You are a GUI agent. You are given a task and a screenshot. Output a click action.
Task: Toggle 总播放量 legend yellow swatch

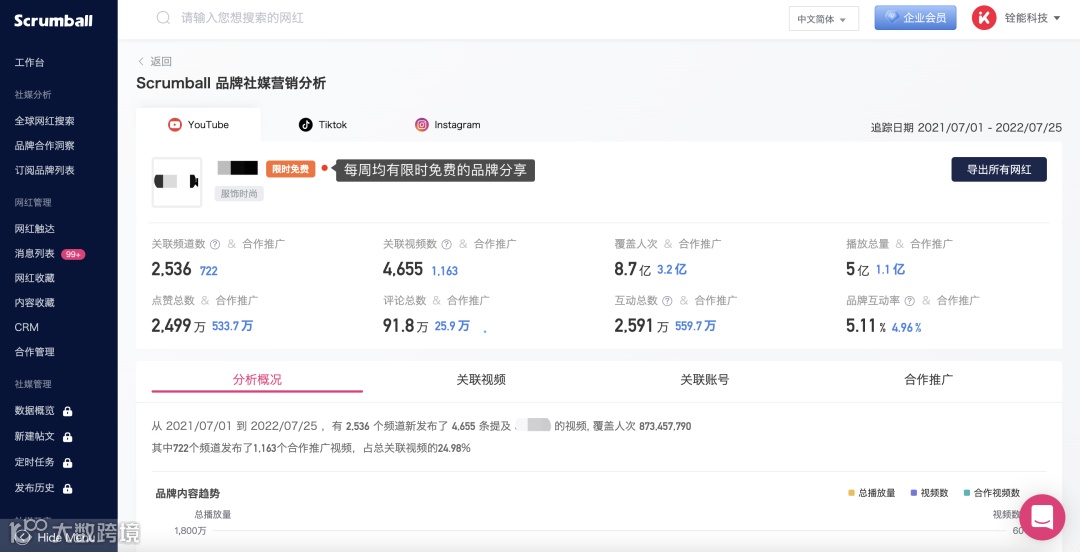[x=851, y=493]
